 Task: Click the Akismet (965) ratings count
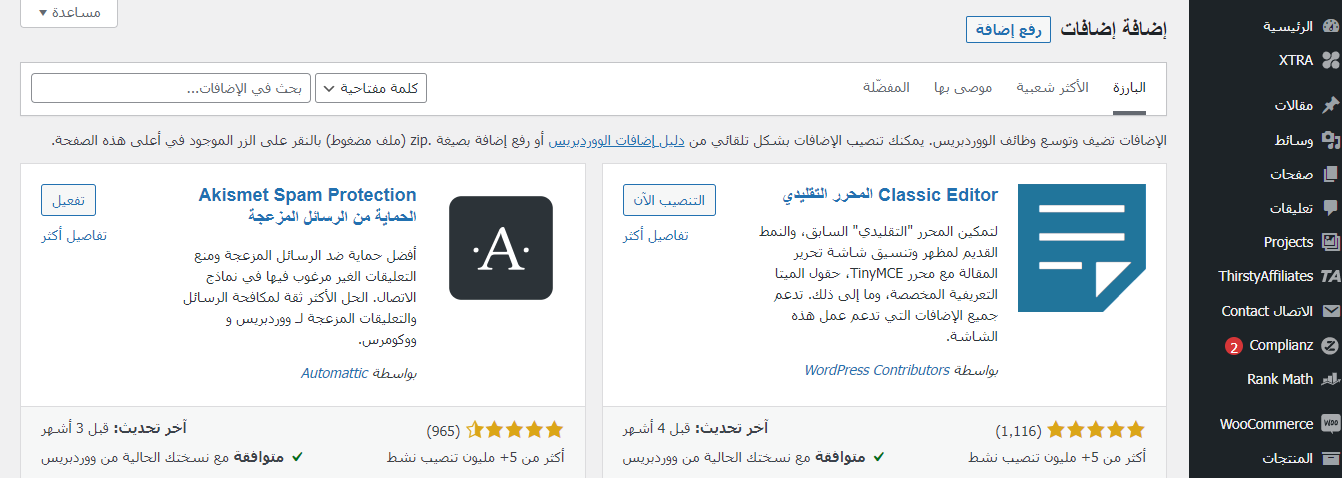click(443, 431)
